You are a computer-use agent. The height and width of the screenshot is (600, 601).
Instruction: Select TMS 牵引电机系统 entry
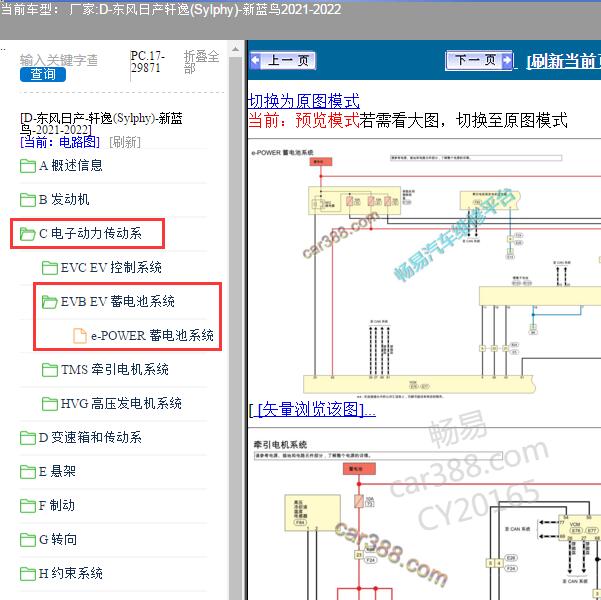[115, 370]
